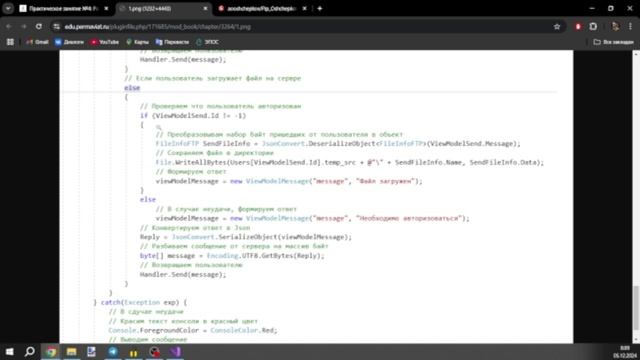Image resolution: width=640 pixels, height=360 pixels.
Task: Click the 'File.WriteAllBytes' code line
Action: (x=350, y=162)
